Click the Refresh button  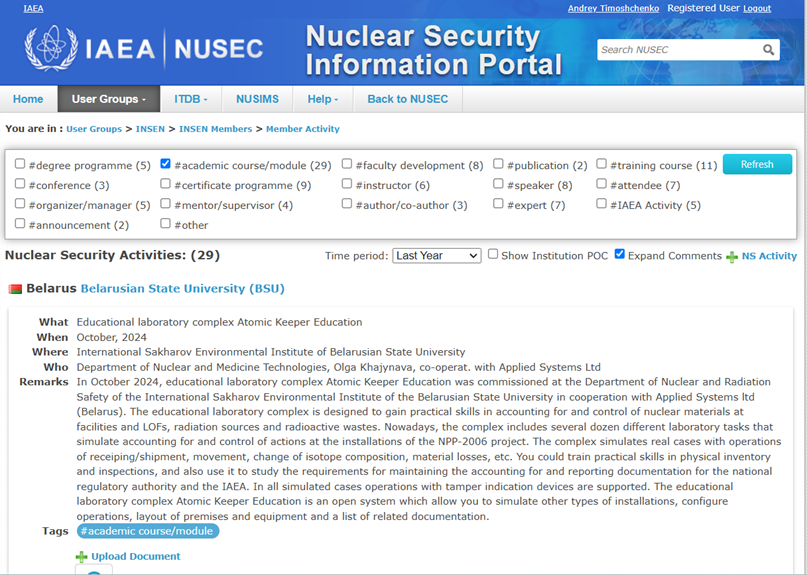coord(757,164)
